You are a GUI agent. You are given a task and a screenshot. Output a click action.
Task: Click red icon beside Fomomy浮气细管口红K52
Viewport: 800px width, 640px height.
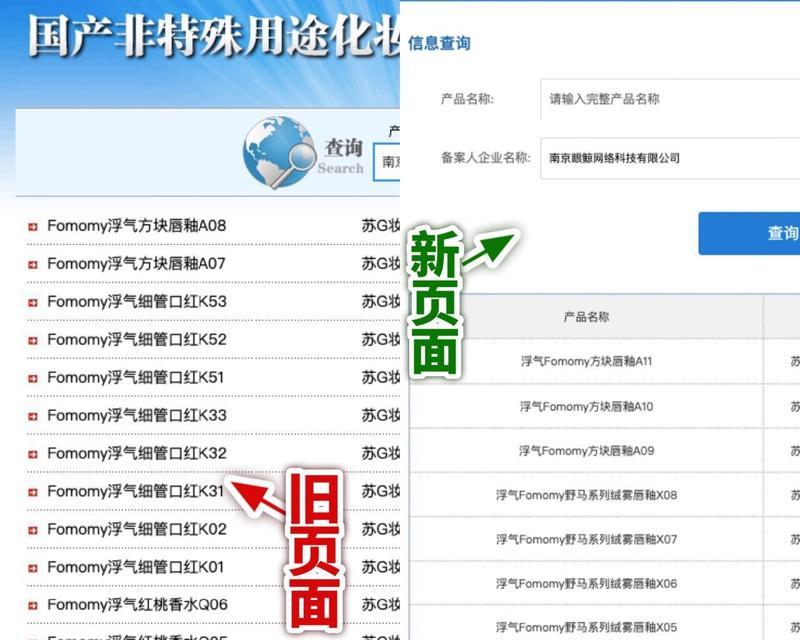(x=33, y=340)
